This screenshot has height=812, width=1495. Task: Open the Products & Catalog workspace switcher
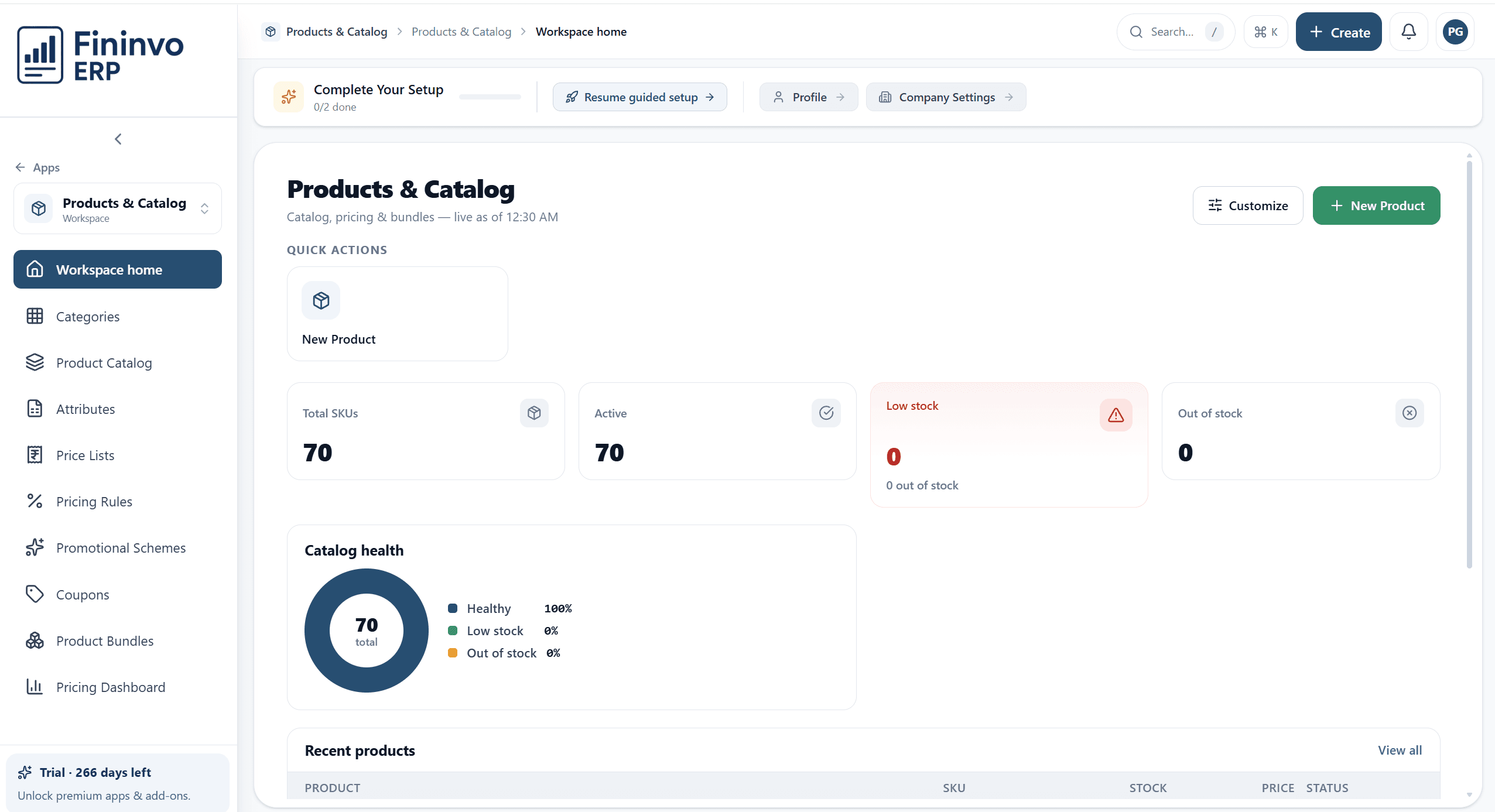[118, 209]
